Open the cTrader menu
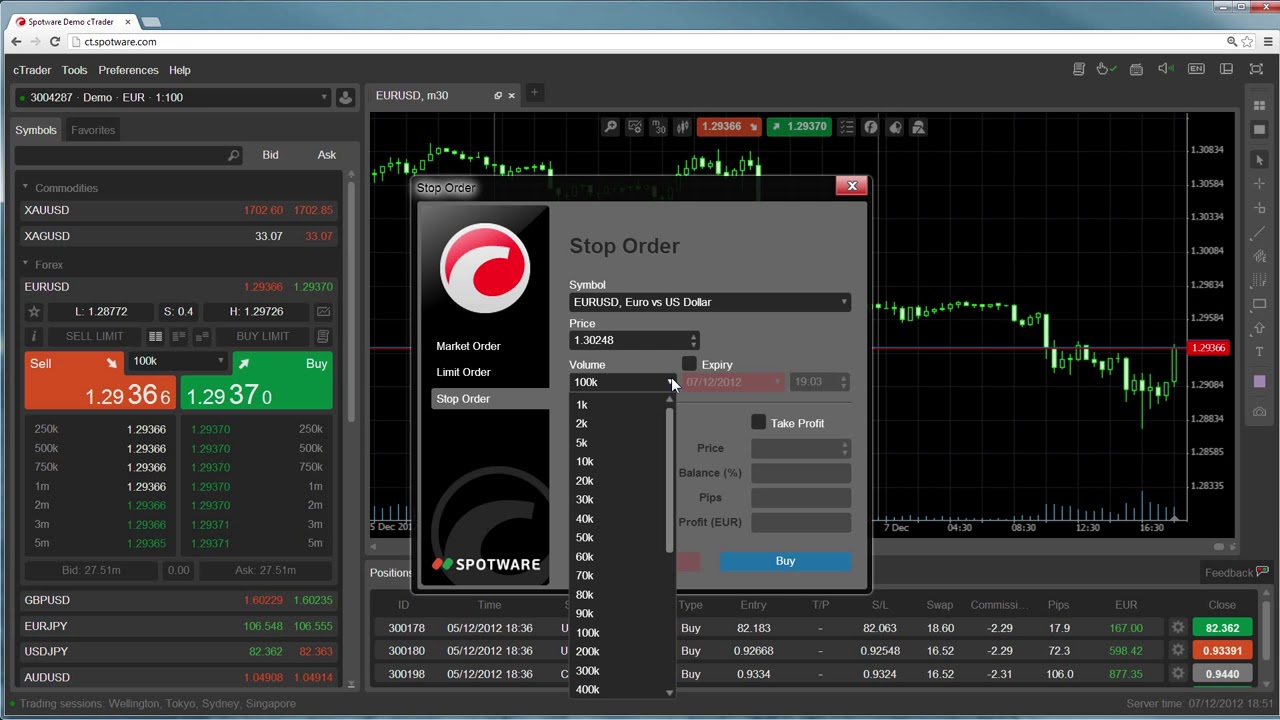 [x=32, y=70]
